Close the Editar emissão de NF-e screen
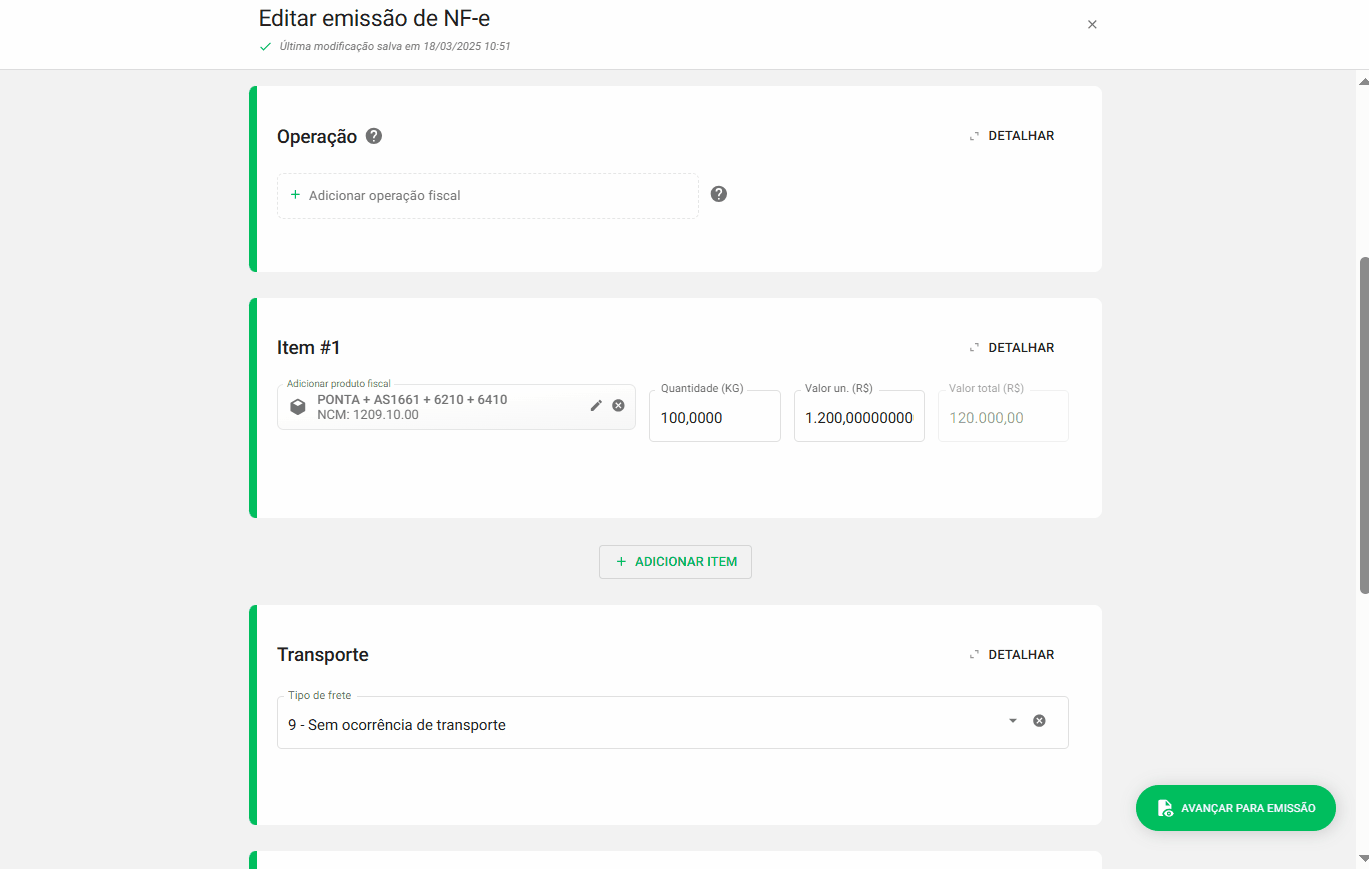Screen dimensions: 1369x869 click(x=1092, y=25)
